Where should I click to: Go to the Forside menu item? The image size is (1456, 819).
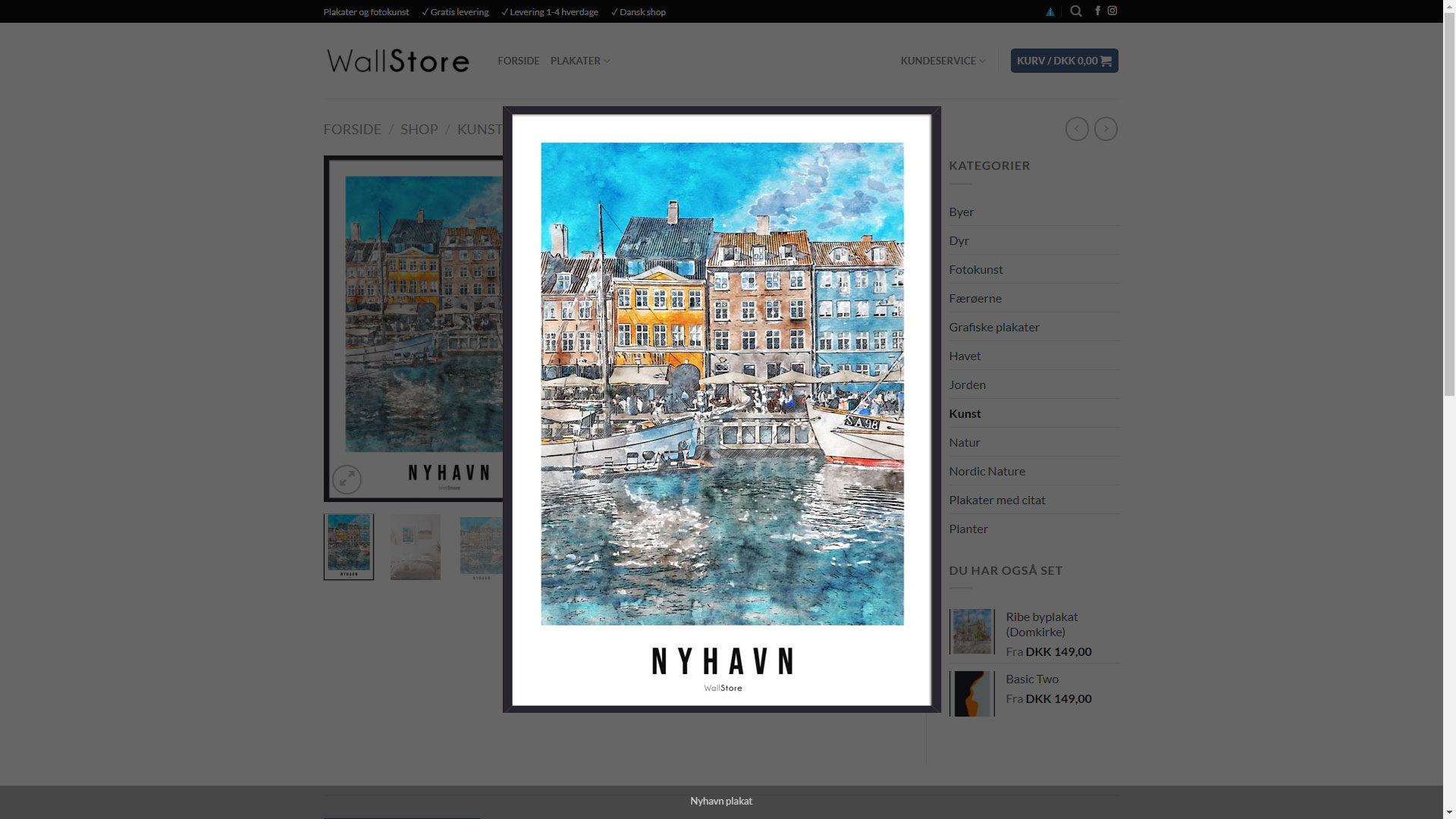click(x=519, y=61)
